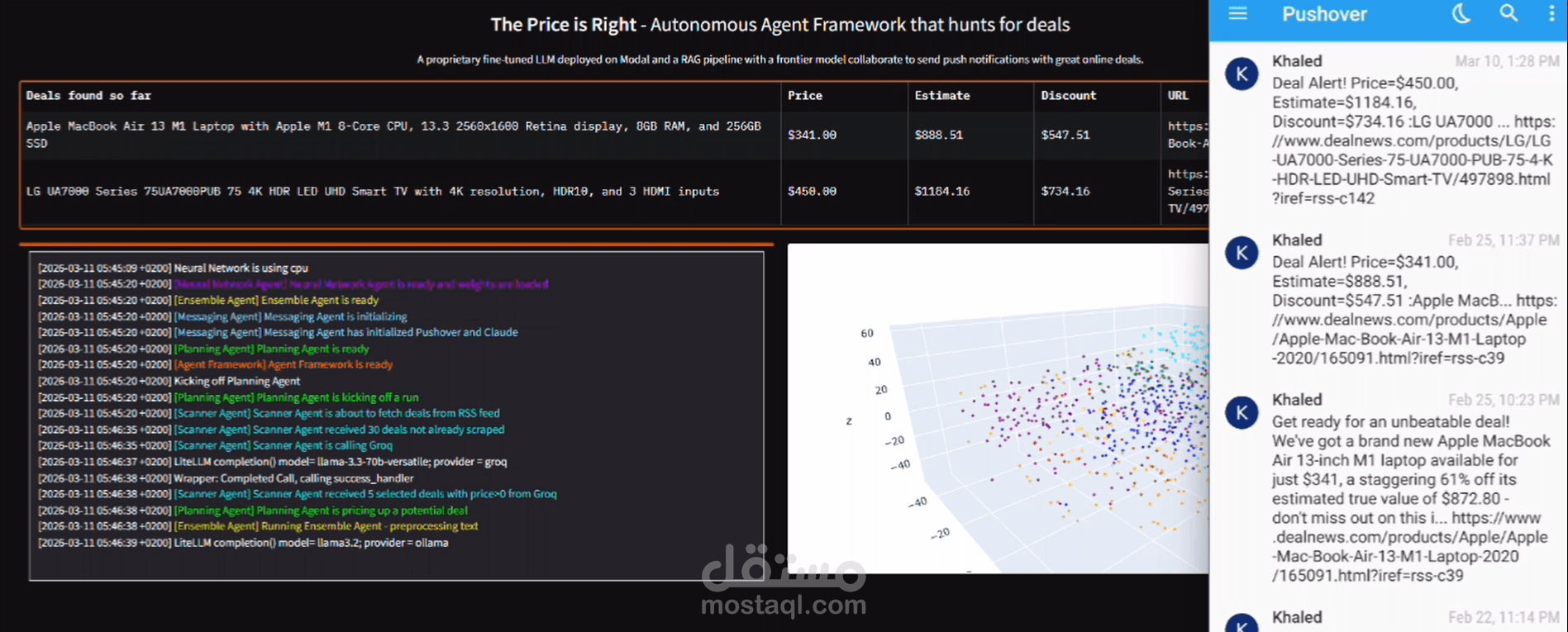Click log line 'Scanner Agent is about to fetch deals'
Viewport: 1568px width, 632px height.
point(269,413)
